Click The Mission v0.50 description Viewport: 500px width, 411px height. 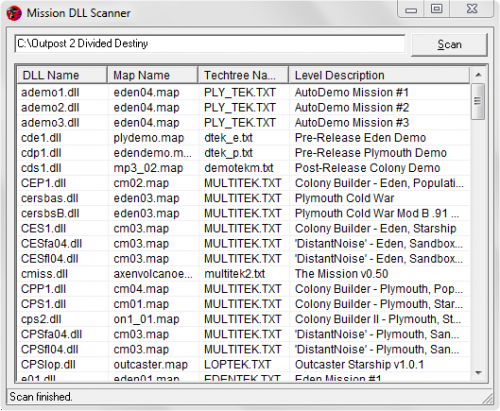[x=342, y=274]
